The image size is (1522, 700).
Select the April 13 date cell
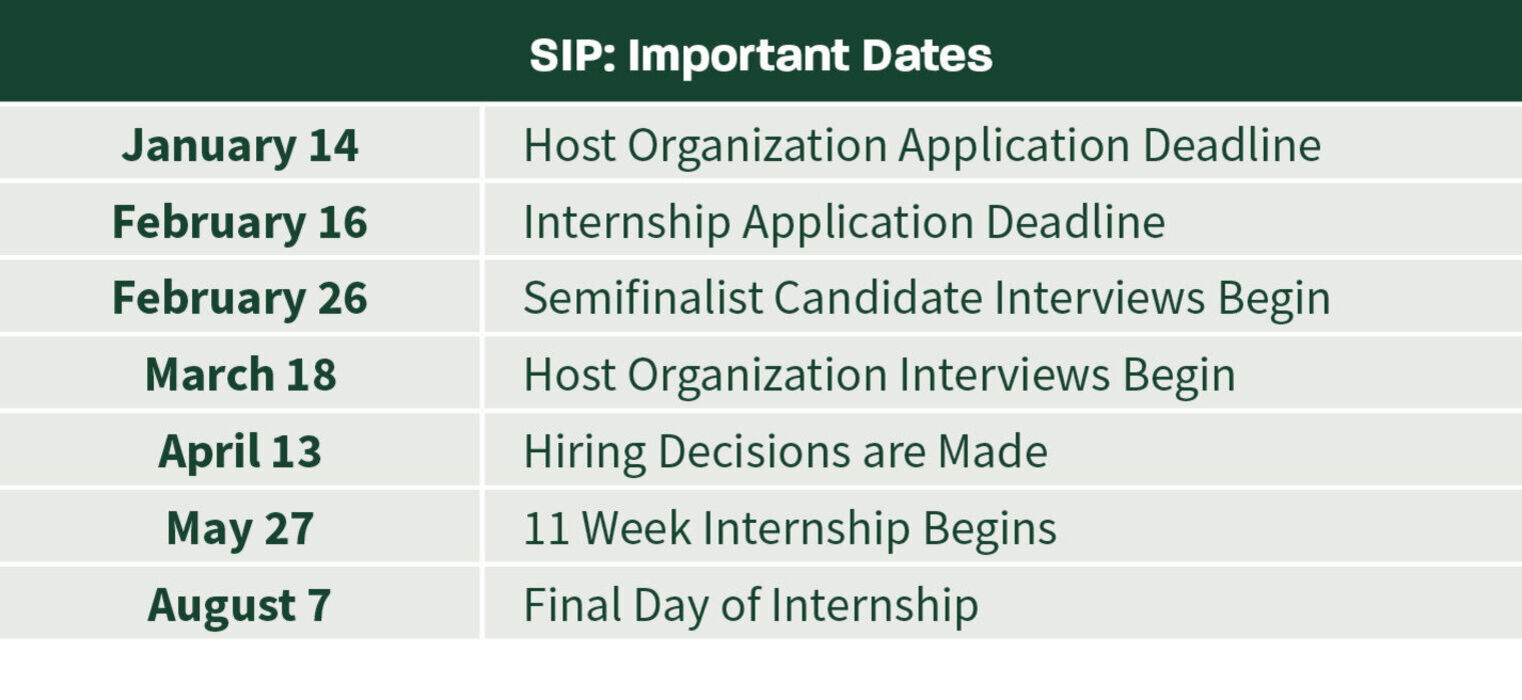click(240, 451)
